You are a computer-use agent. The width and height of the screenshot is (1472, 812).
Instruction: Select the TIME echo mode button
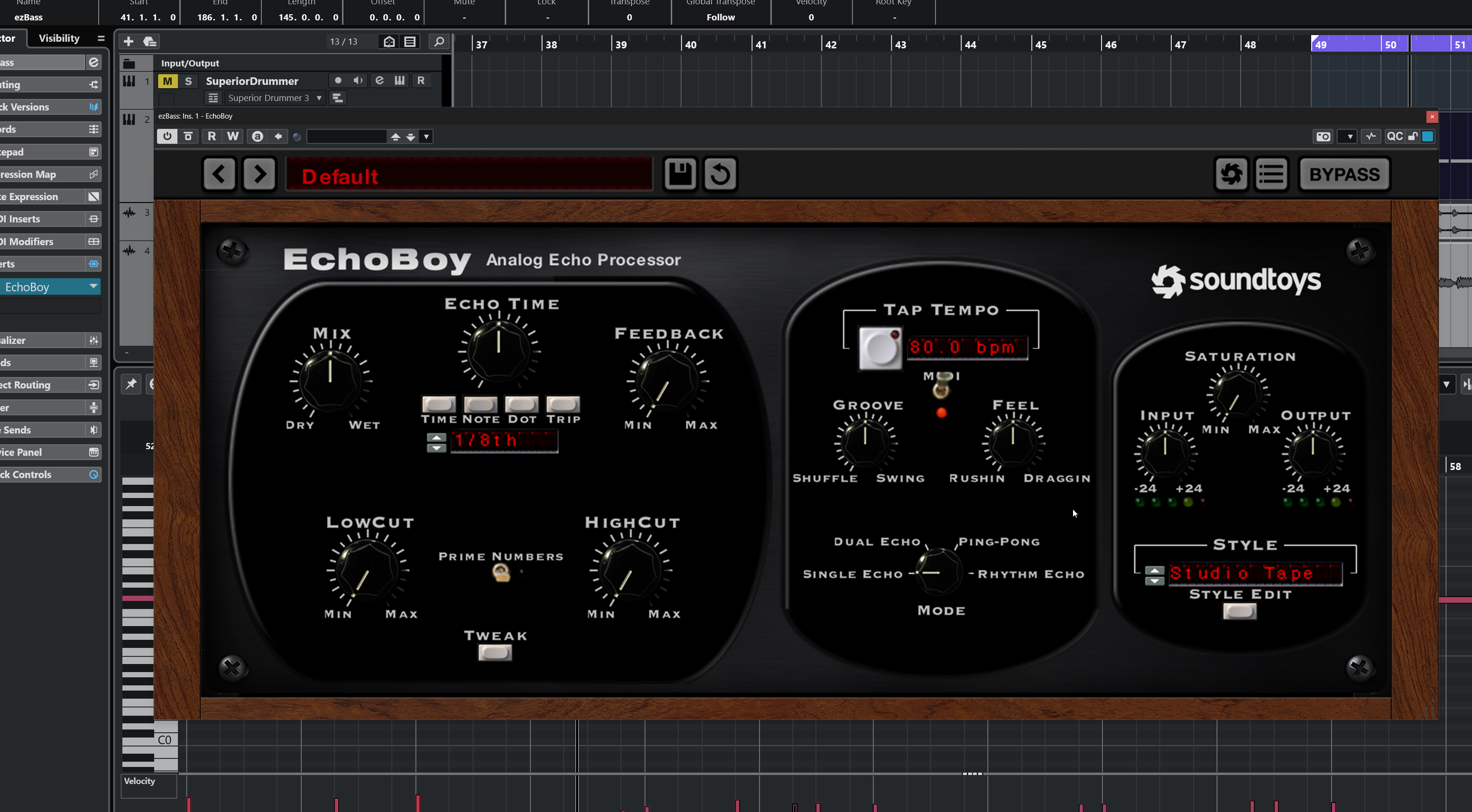tap(438, 404)
